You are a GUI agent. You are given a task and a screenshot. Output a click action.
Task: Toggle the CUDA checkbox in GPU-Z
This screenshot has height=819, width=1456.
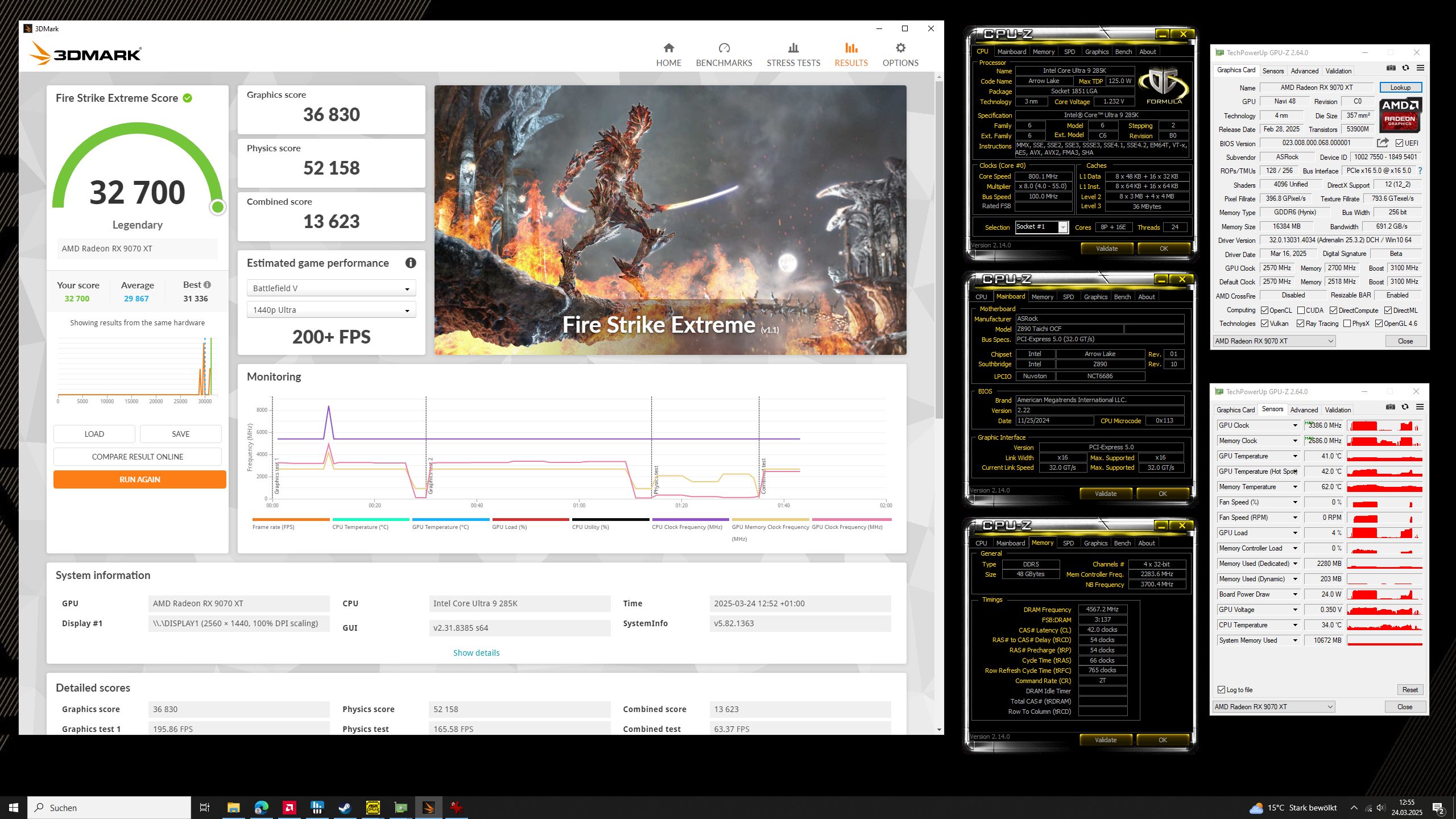click(1301, 311)
